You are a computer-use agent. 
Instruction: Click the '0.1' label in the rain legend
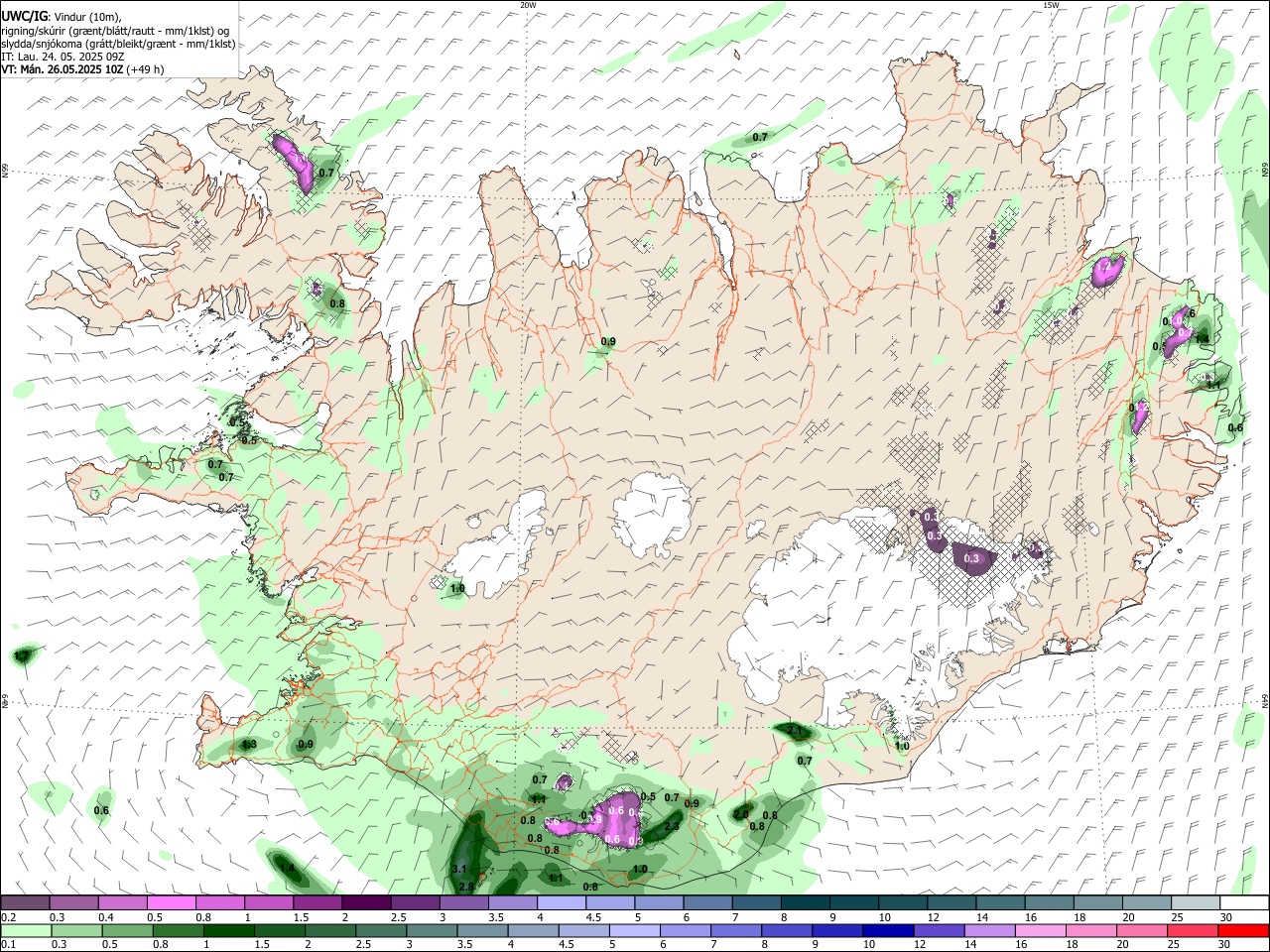[x=8, y=945]
